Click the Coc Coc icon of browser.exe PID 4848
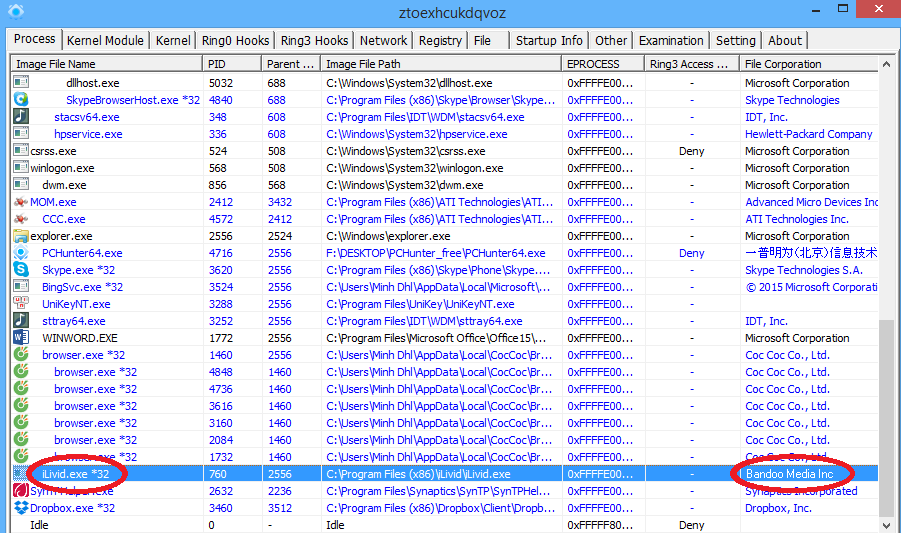901x533 pixels. pos(21,372)
